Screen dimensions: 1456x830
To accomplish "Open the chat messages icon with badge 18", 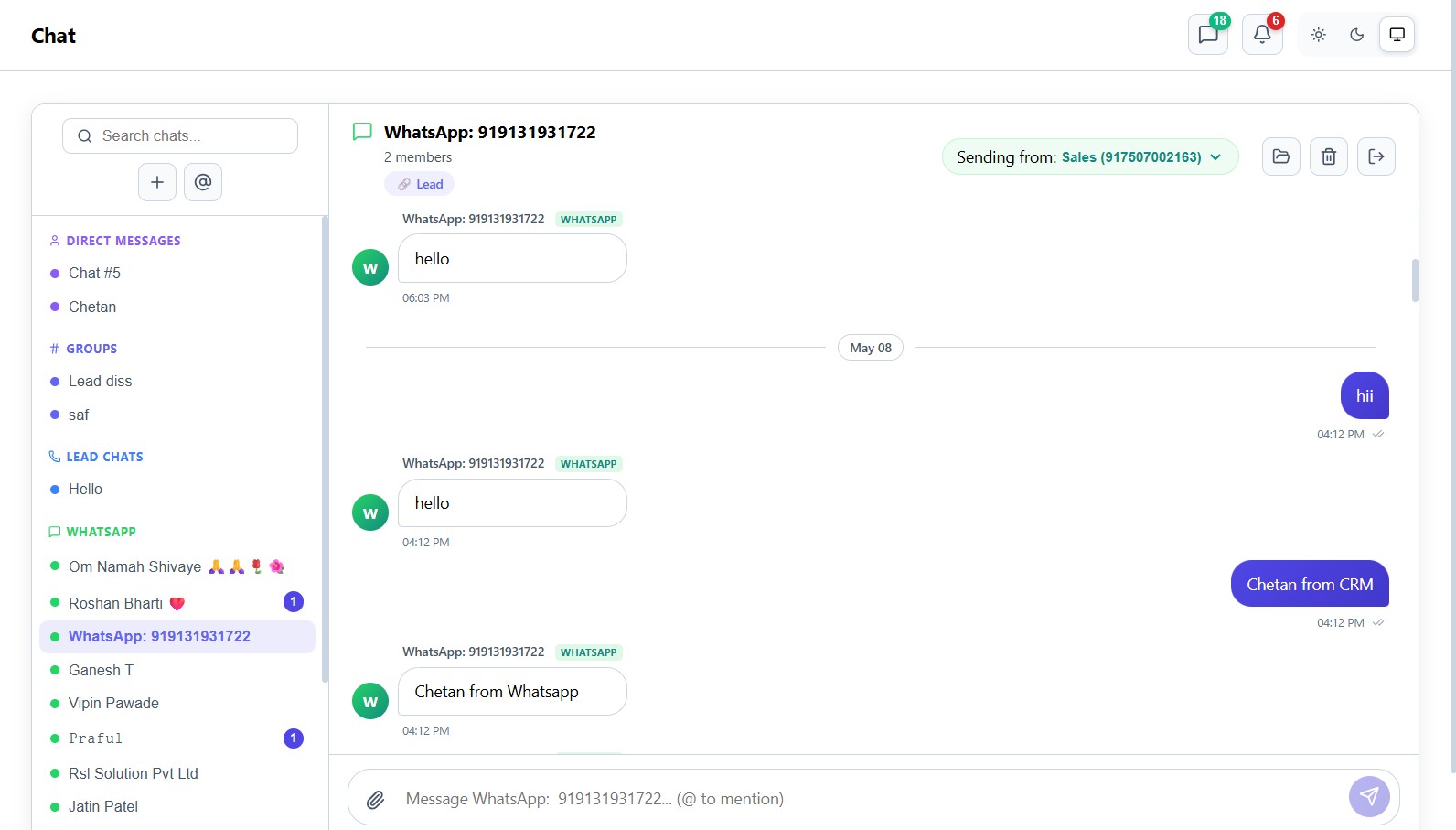I will 1208,35.
